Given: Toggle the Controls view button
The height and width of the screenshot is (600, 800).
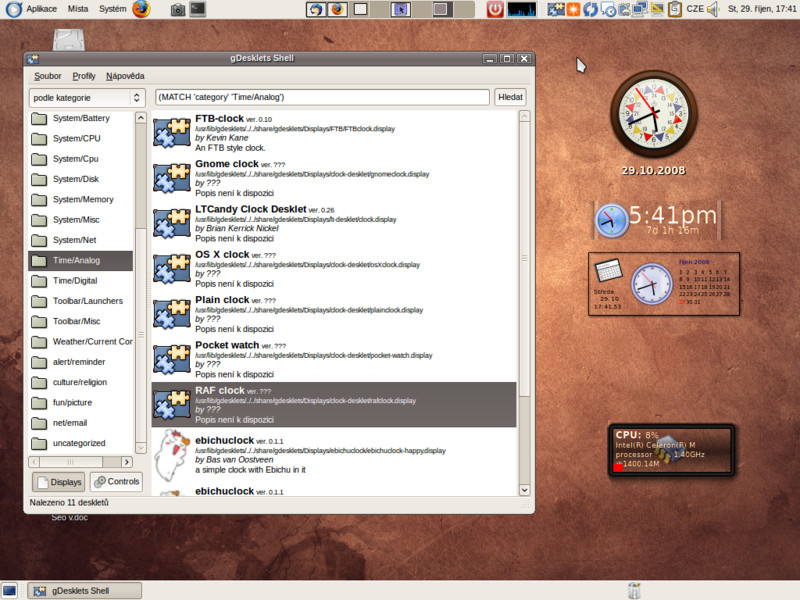Looking at the screenshot, I should (116, 482).
